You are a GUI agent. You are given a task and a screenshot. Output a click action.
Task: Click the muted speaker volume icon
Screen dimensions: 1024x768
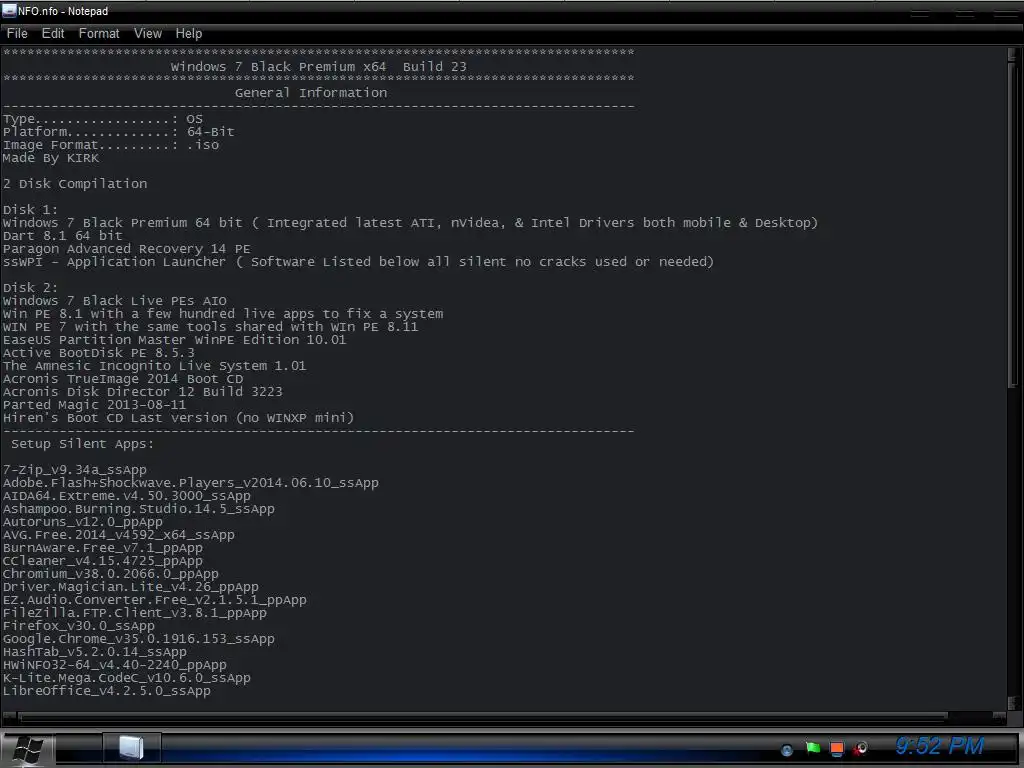tap(861, 748)
